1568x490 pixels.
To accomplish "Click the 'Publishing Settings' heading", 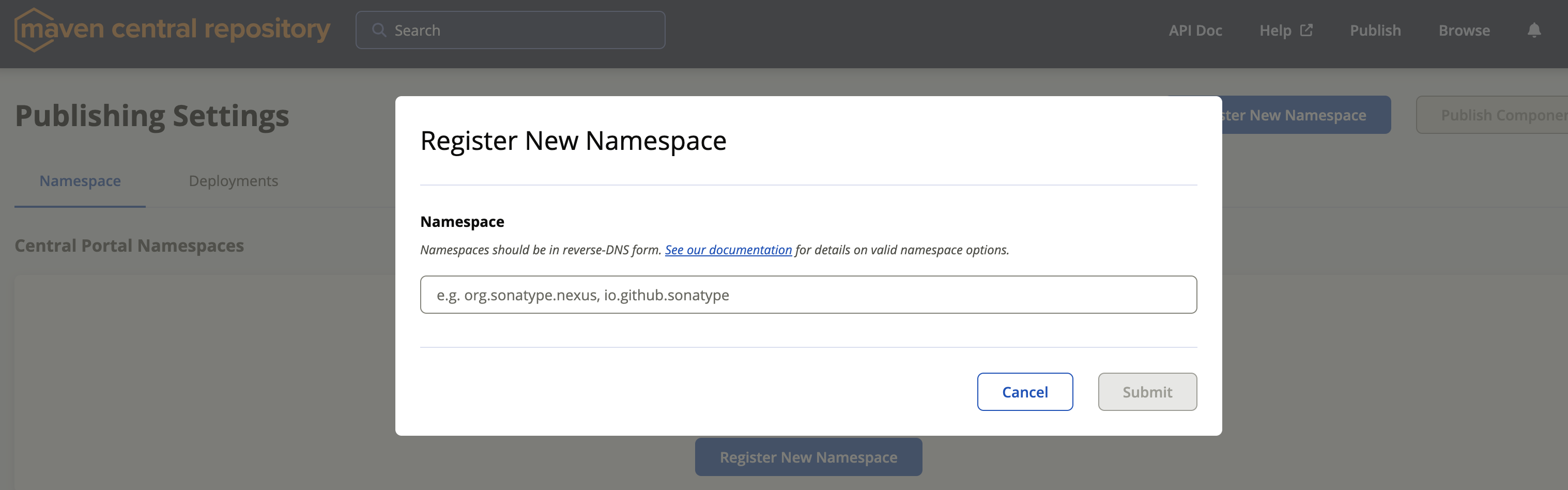I will [x=151, y=116].
